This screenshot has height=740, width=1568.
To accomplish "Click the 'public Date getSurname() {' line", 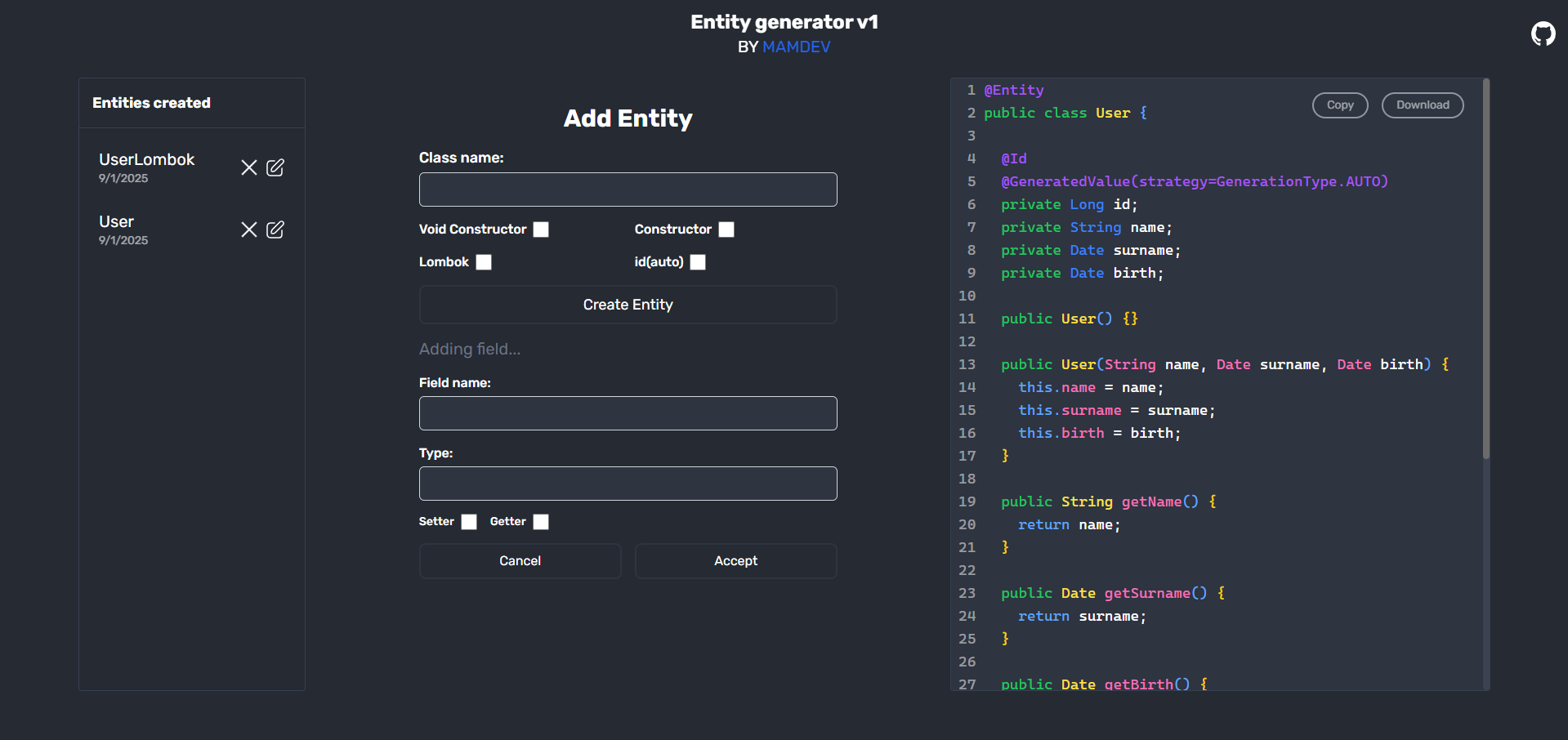I will 1113,593.
